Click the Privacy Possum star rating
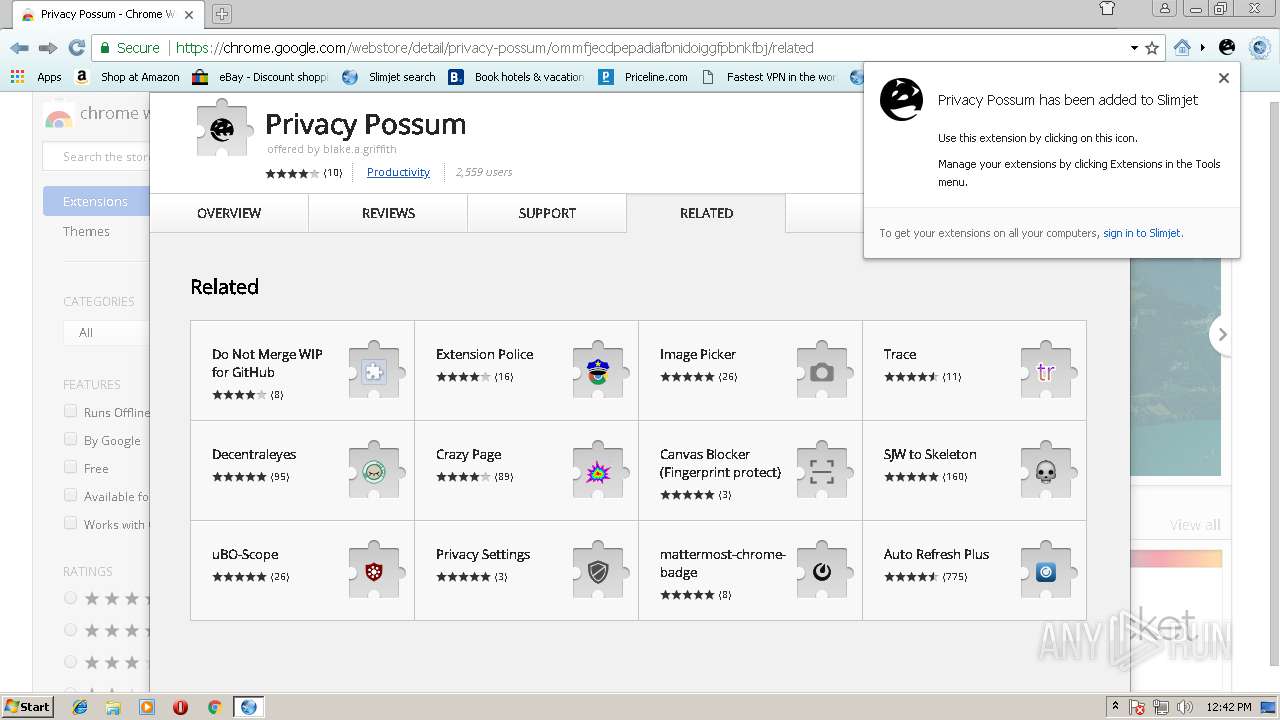Image resolution: width=1280 pixels, height=720 pixels. click(291, 173)
